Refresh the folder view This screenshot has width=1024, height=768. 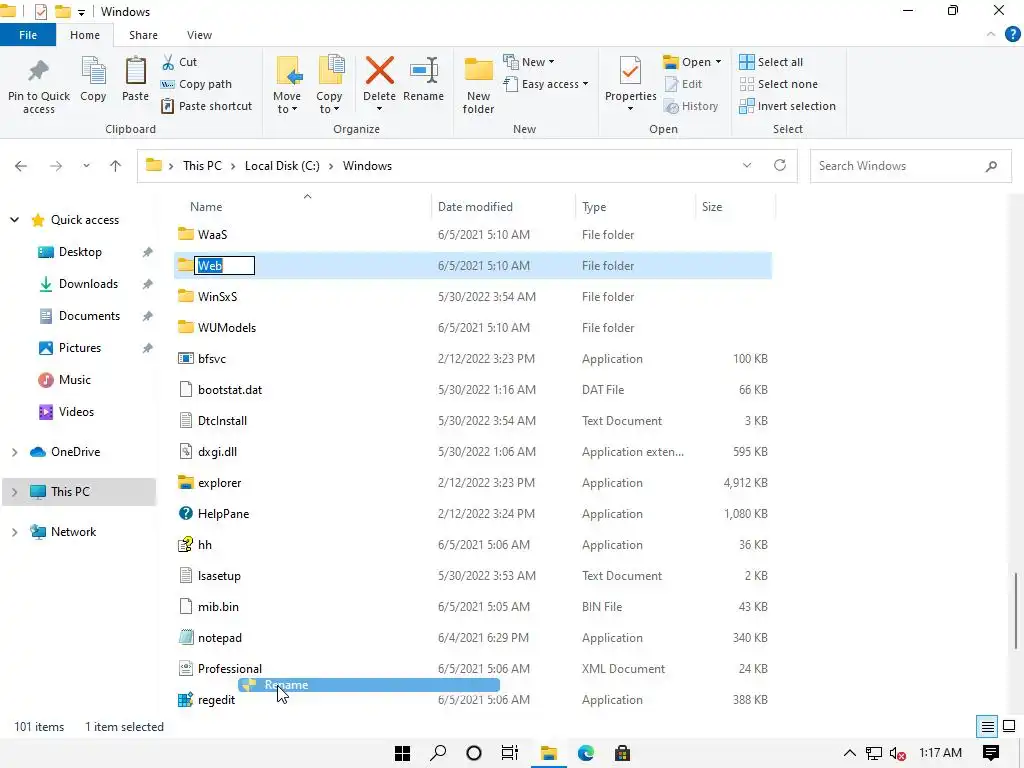[780, 165]
